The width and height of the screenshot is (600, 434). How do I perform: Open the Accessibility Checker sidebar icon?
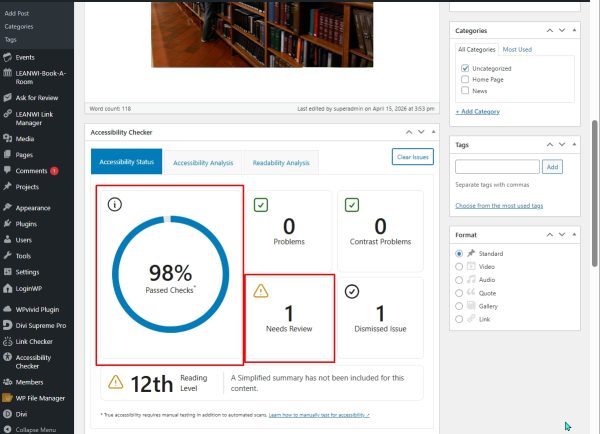[x=7, y=357]
